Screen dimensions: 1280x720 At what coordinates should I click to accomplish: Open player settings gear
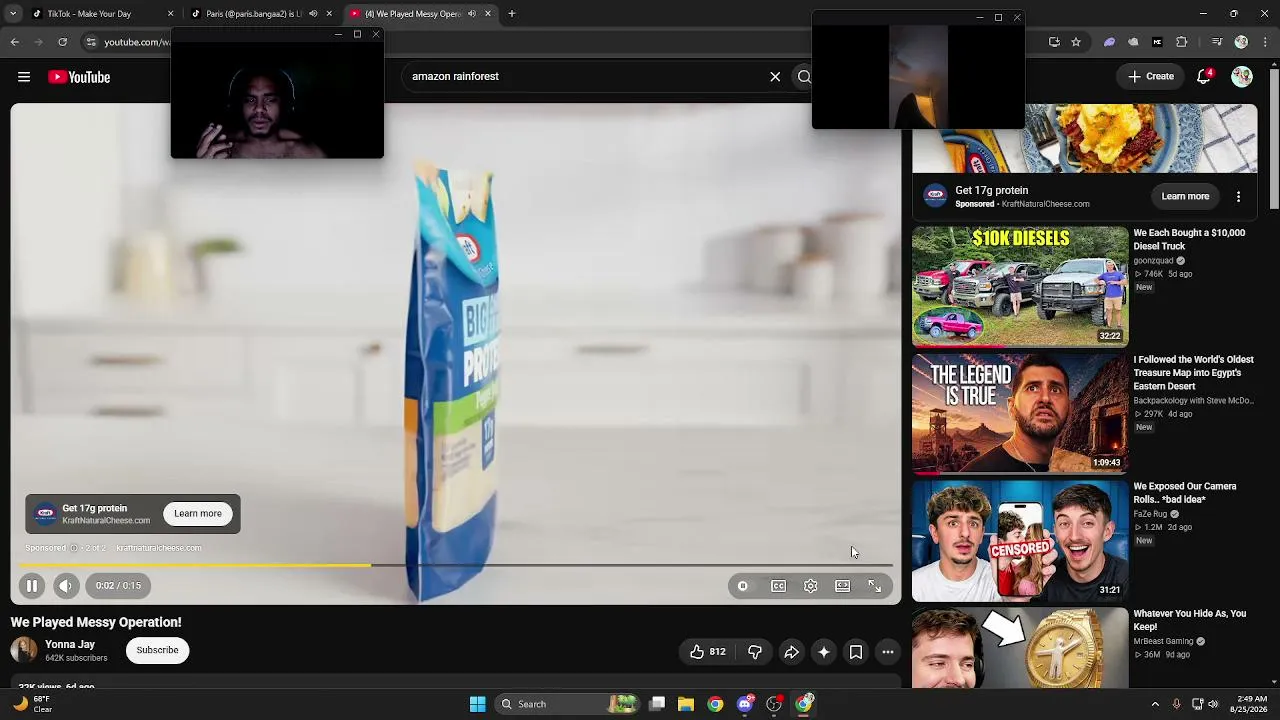(811, 586)
